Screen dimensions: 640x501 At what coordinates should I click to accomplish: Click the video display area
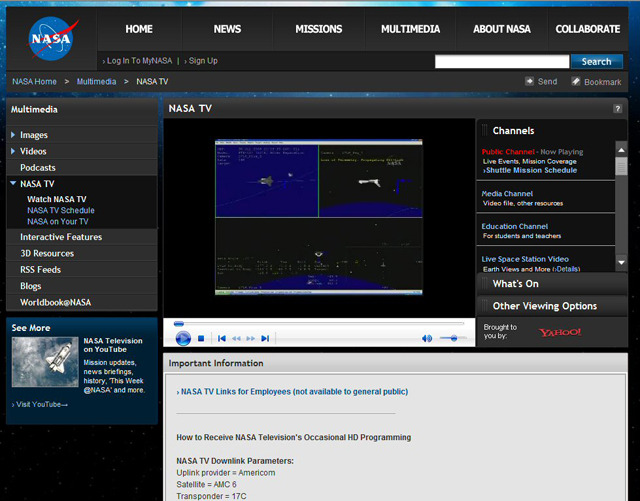pos(319,217)
